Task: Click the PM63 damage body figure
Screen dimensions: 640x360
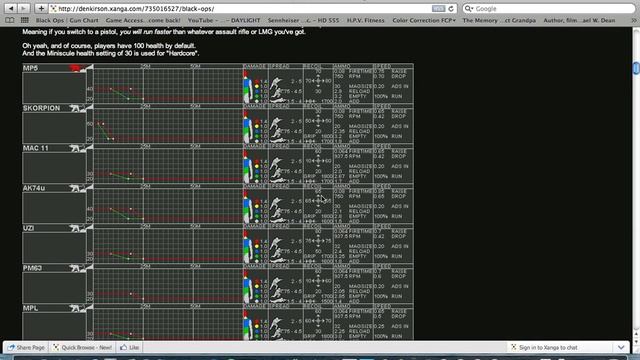Action: 247,286
